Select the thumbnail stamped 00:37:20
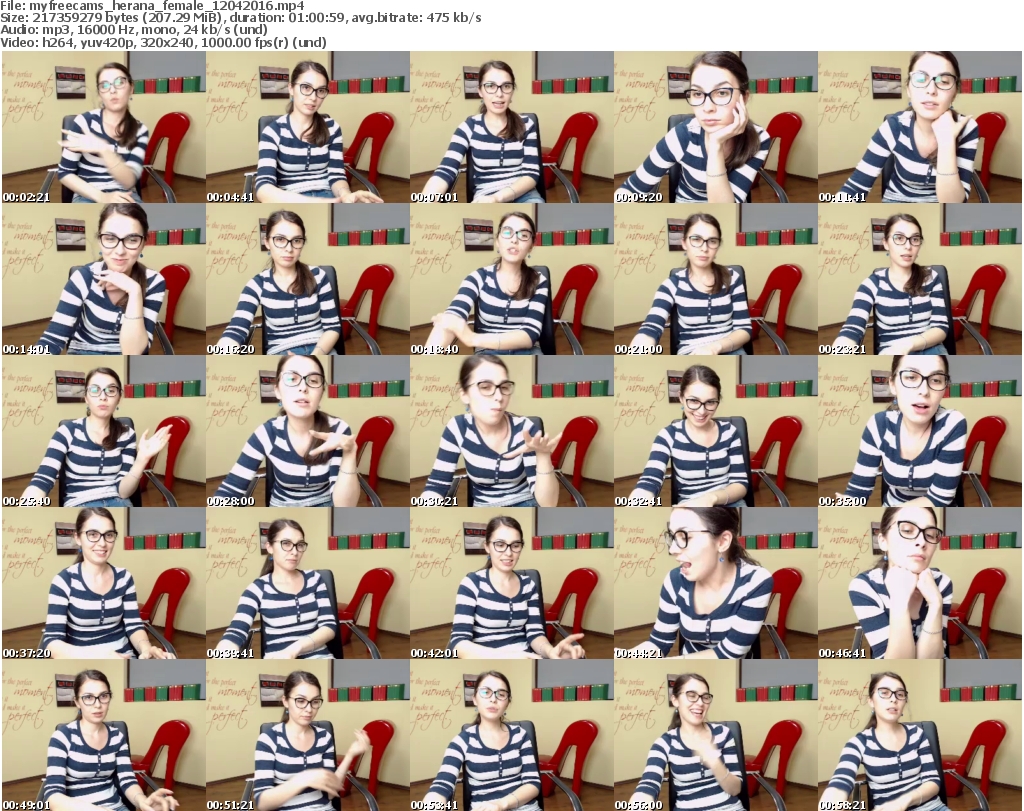 (104, 583)
